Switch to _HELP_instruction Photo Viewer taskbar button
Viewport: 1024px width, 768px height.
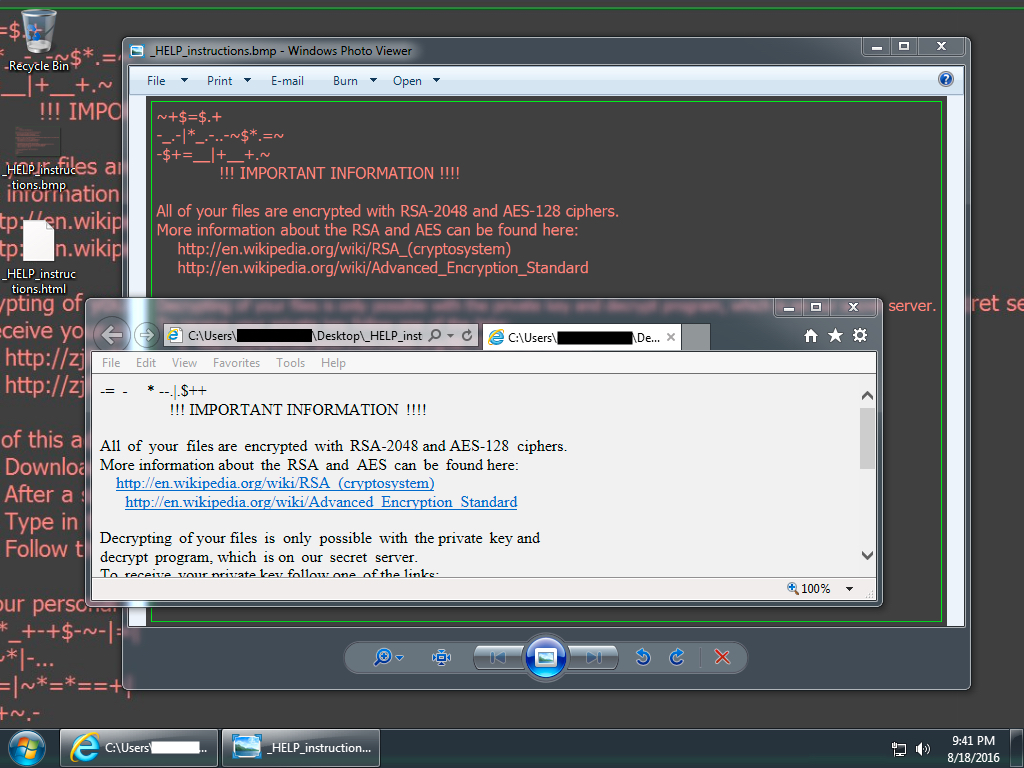tap(301, 748)
